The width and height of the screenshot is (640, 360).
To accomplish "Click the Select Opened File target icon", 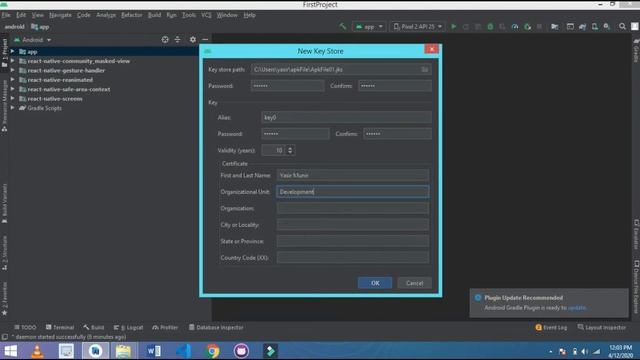I will (165, 40).
